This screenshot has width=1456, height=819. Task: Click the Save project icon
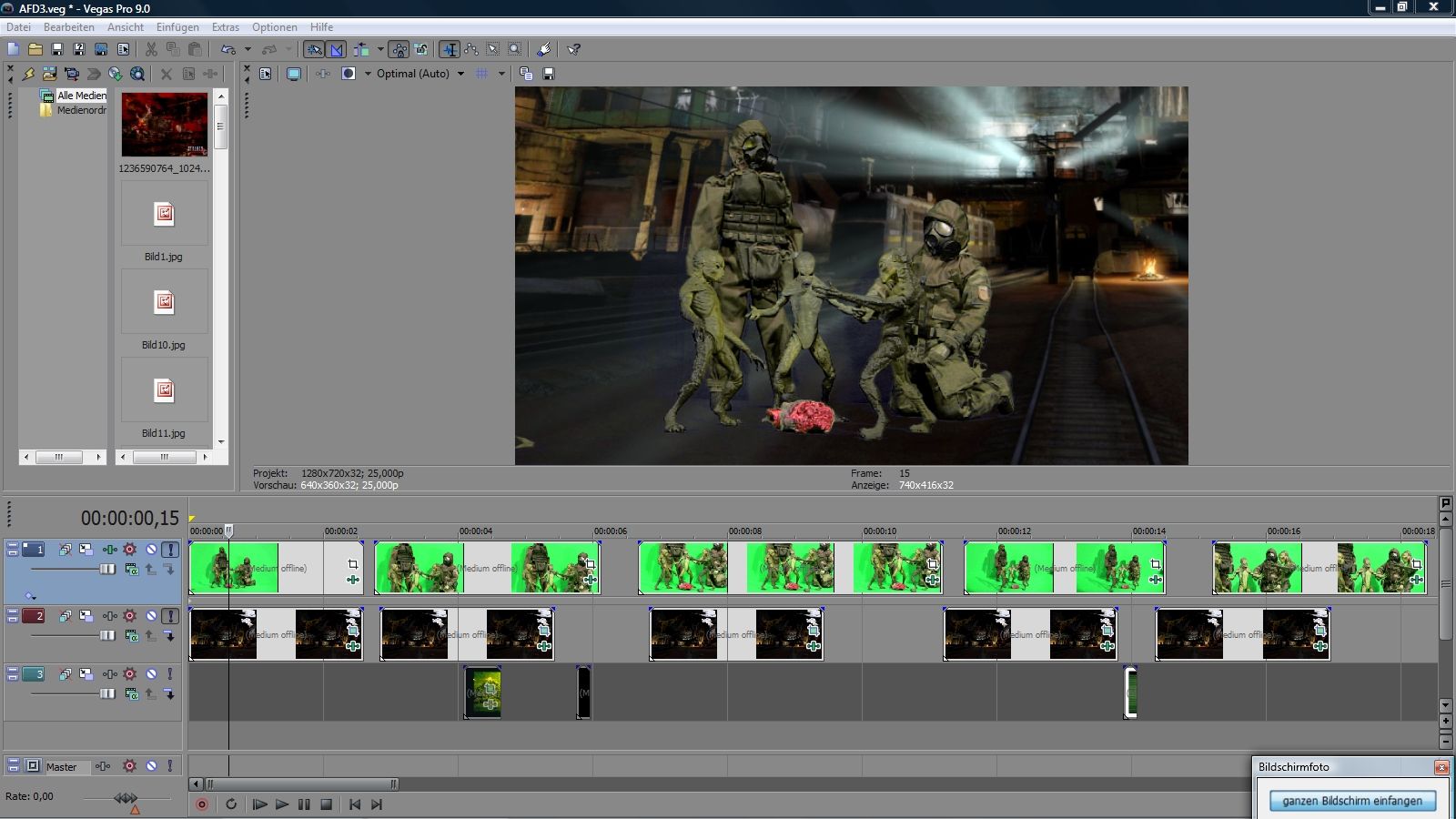56,49
